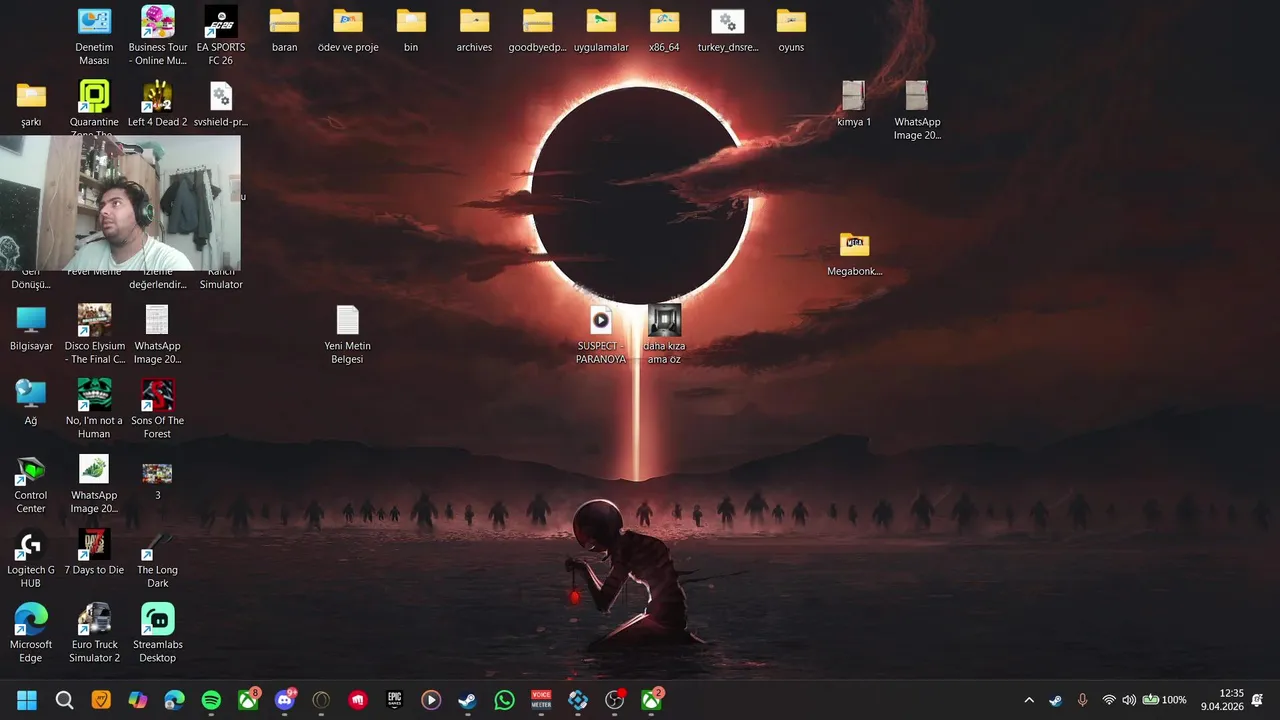
Task: Open Discord from the taskbar
Action: click(285, 700)
